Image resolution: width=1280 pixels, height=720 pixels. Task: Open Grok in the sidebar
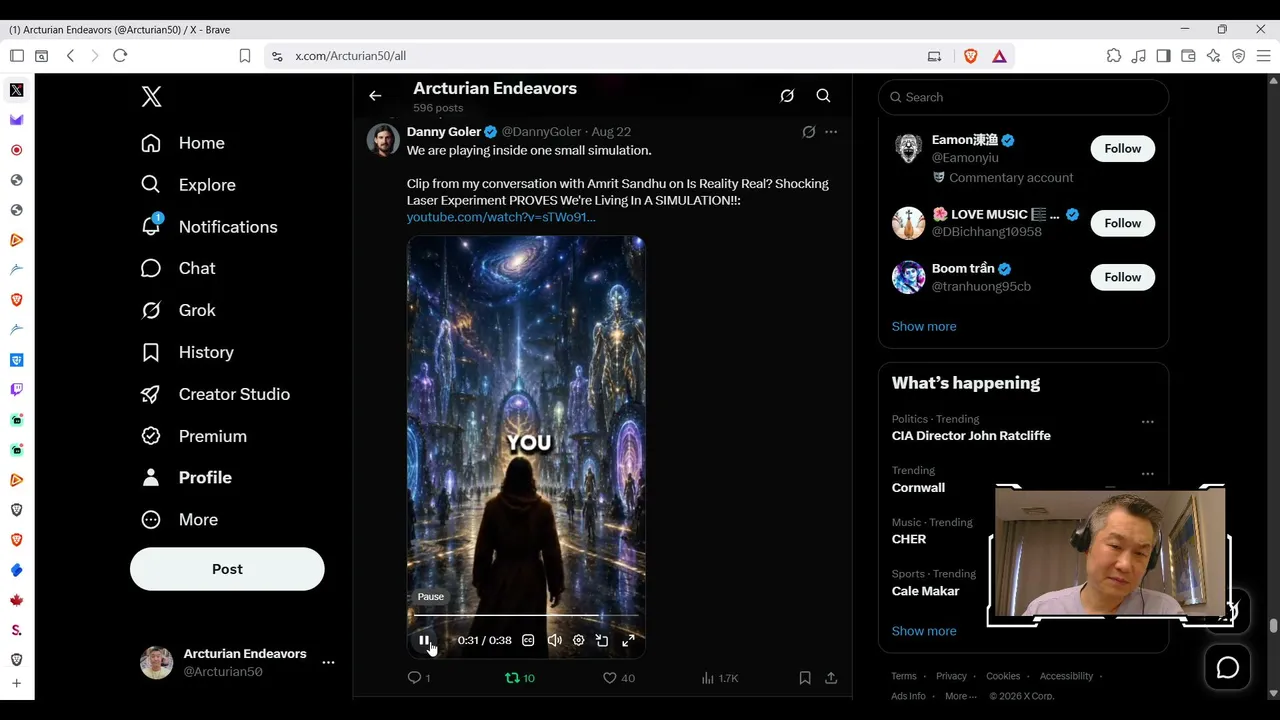click(x=179, y=310)
